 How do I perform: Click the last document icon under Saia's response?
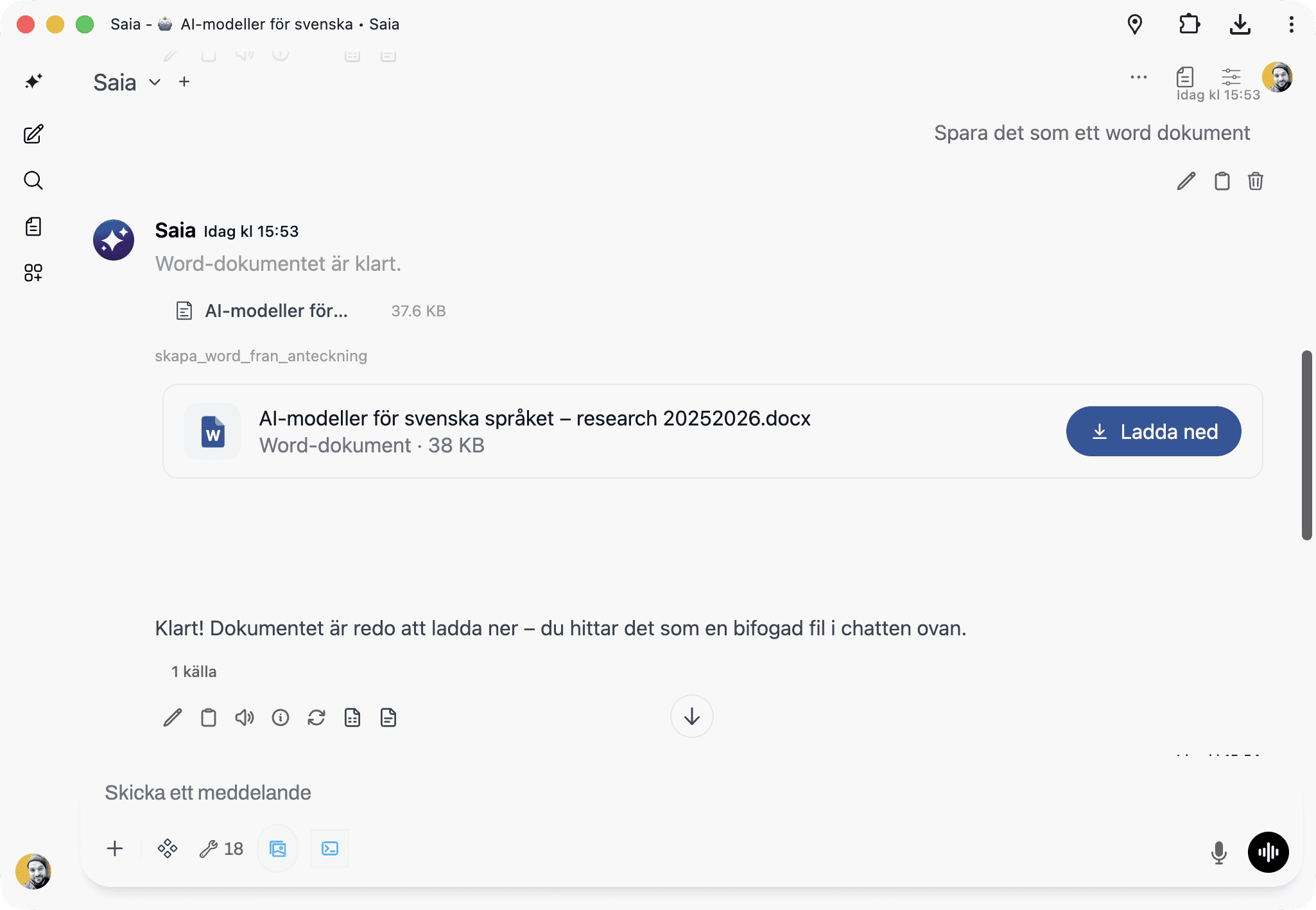pyautogui.click(x=388, y=717)
